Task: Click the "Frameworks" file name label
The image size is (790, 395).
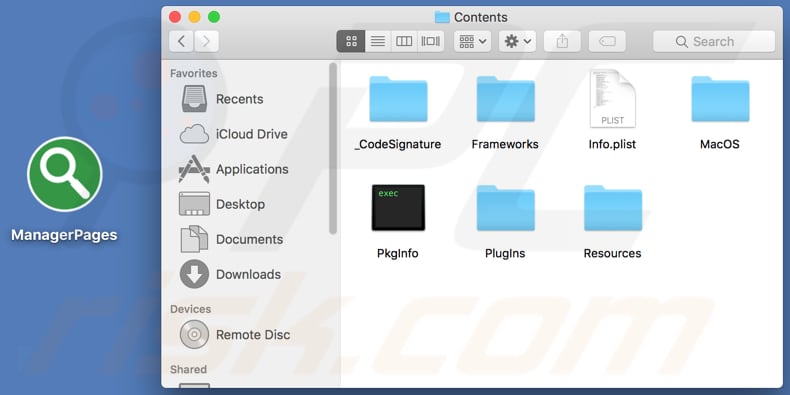Action: point(505,145)
